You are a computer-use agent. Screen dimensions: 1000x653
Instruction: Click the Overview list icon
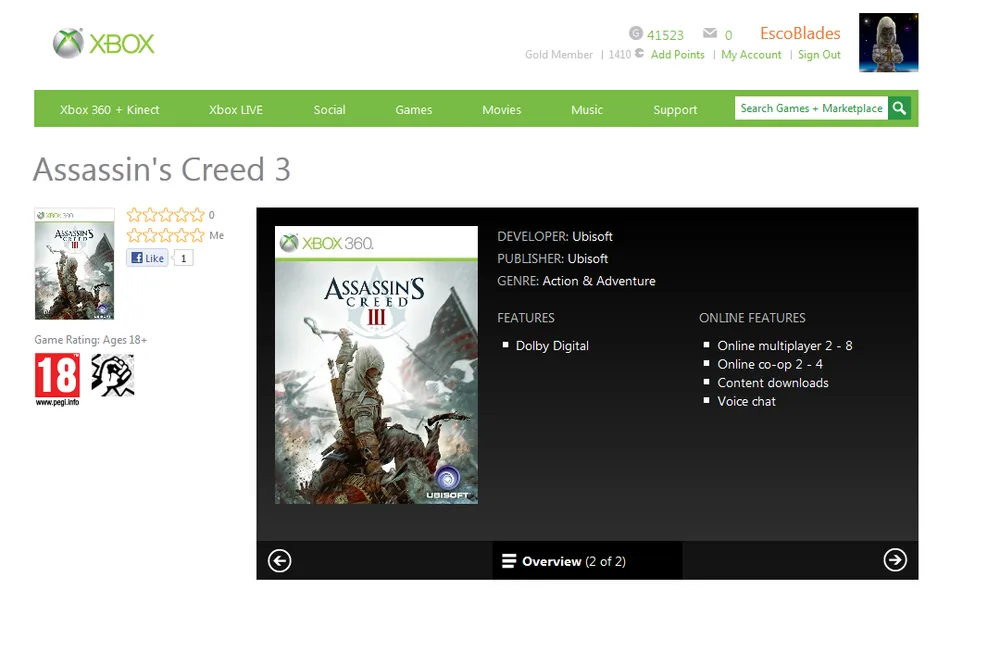coord(508,561)
